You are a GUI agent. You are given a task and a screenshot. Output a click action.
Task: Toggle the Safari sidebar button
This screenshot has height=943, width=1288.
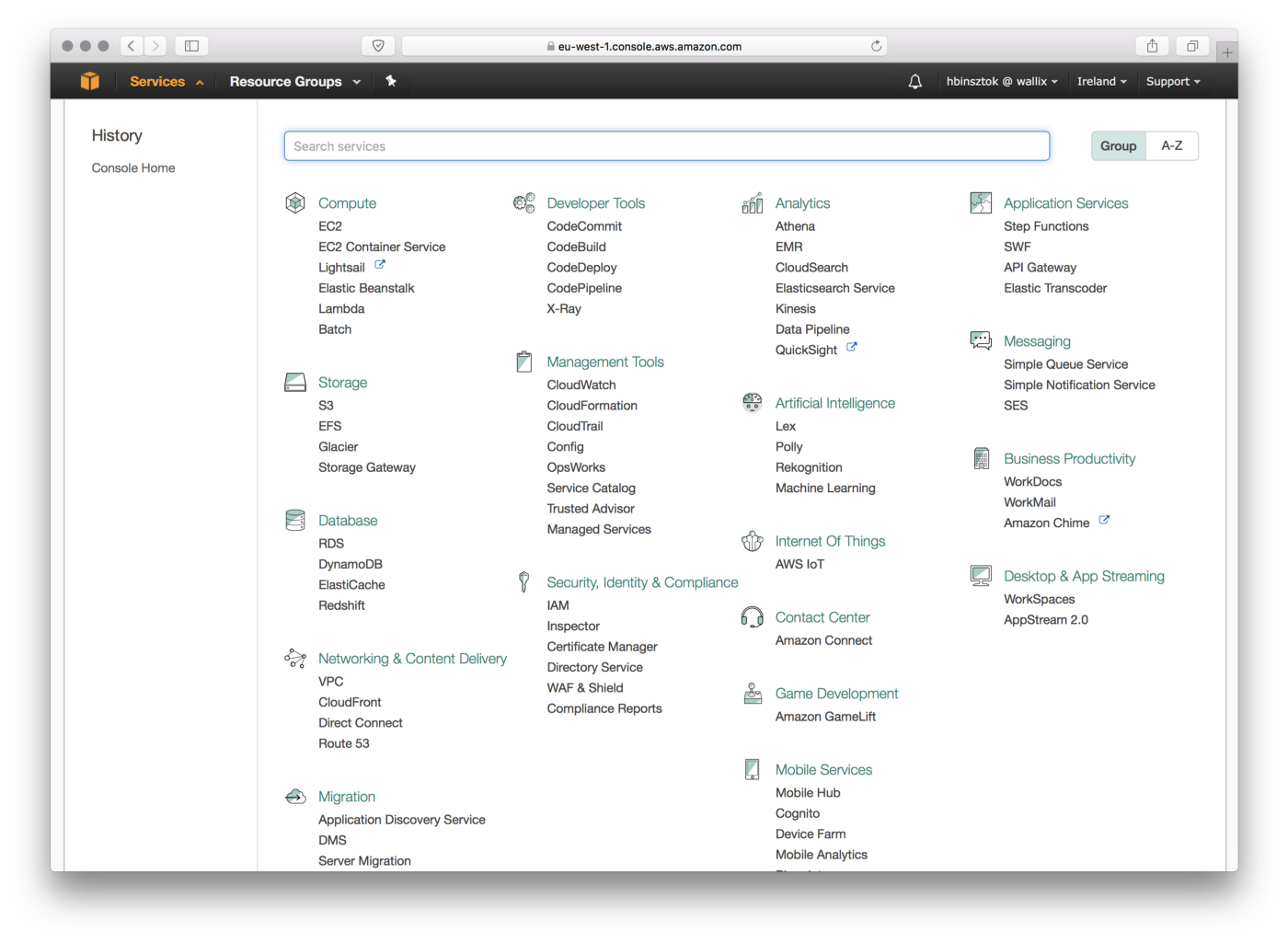[x=193, y=45]
